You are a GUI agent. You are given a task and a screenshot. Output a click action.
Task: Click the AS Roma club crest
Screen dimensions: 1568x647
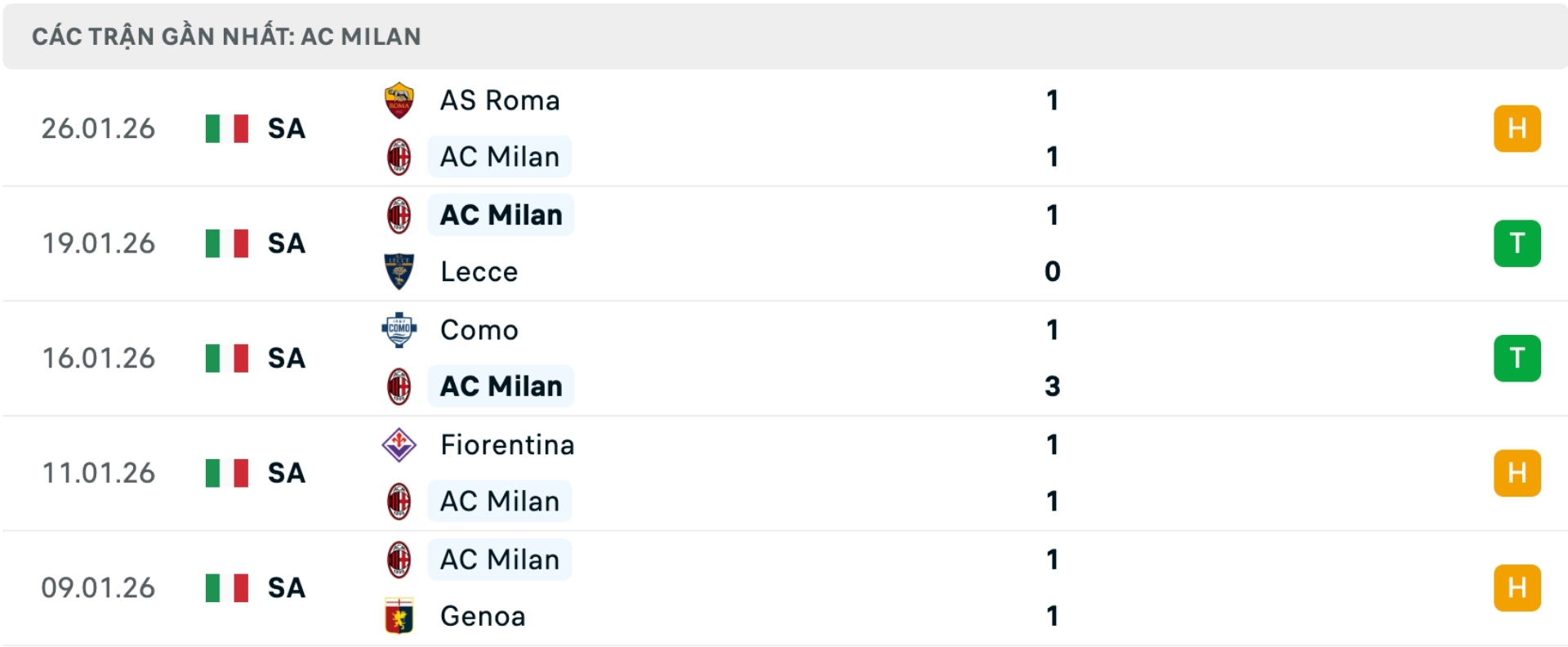tap(399, 100)
